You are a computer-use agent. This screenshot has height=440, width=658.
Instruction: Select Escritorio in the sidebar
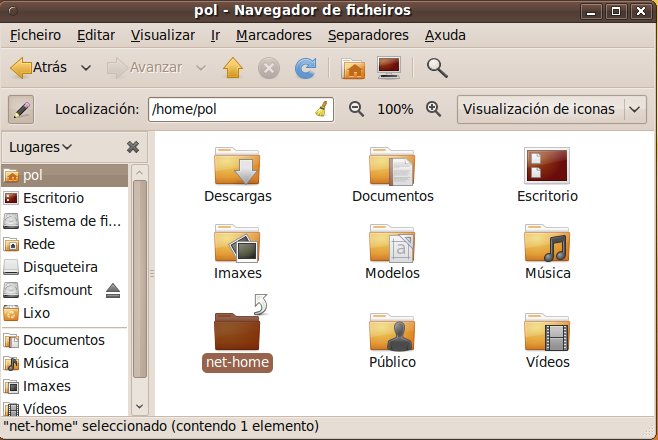[x=65, y=198]
